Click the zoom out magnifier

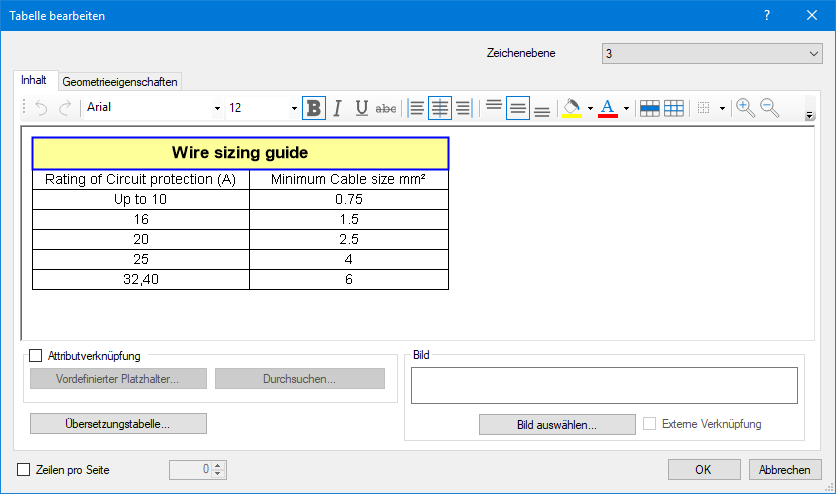[x=769, y=108]
